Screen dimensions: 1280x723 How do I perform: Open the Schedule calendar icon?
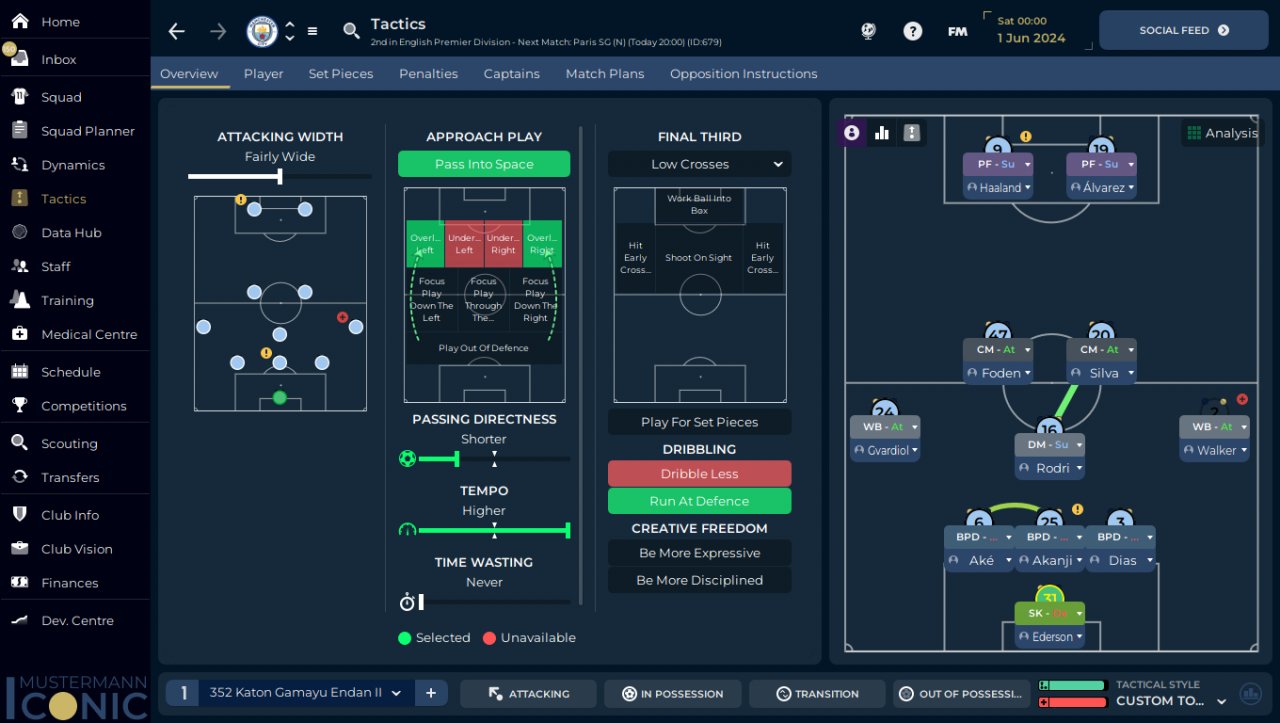point(19,371)
